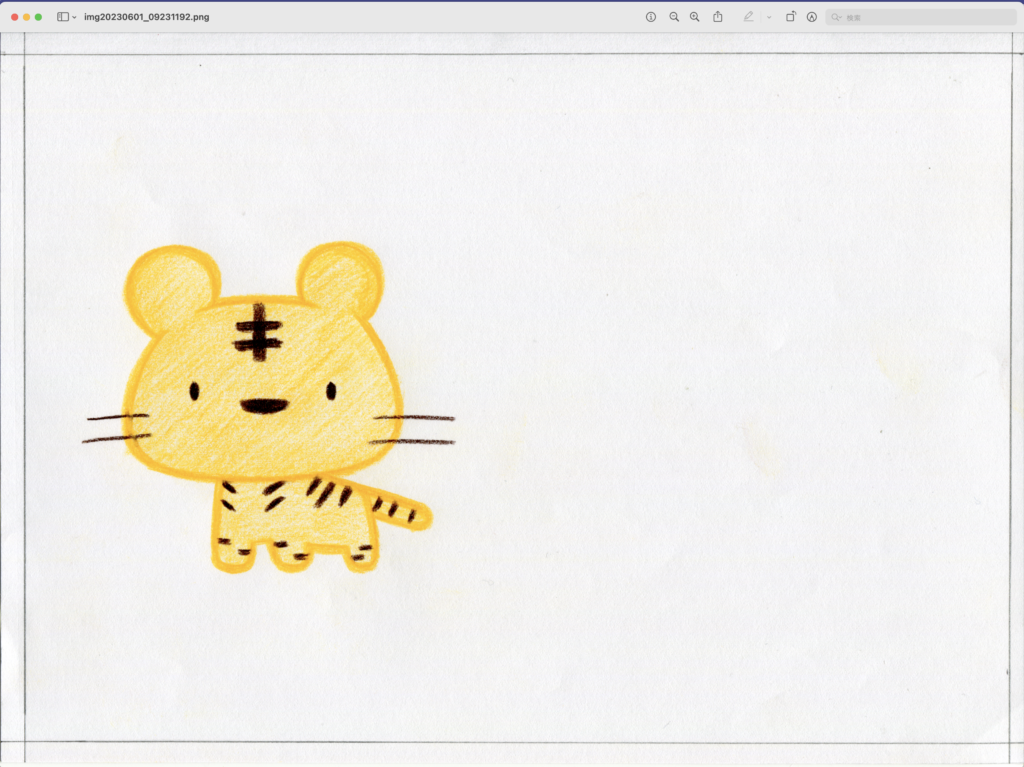Rotate the image with the rotate icon
This screenshot has height=767, width=1024.
point(790,17)
